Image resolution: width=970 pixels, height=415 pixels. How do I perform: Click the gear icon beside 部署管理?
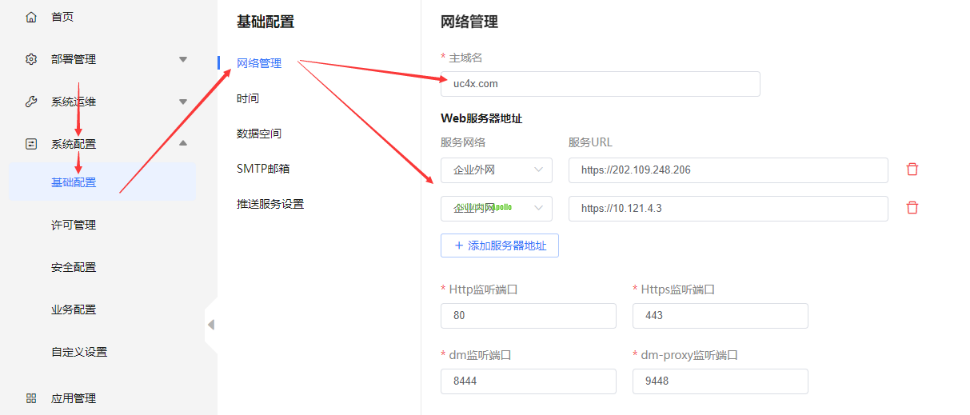point(31,59)
